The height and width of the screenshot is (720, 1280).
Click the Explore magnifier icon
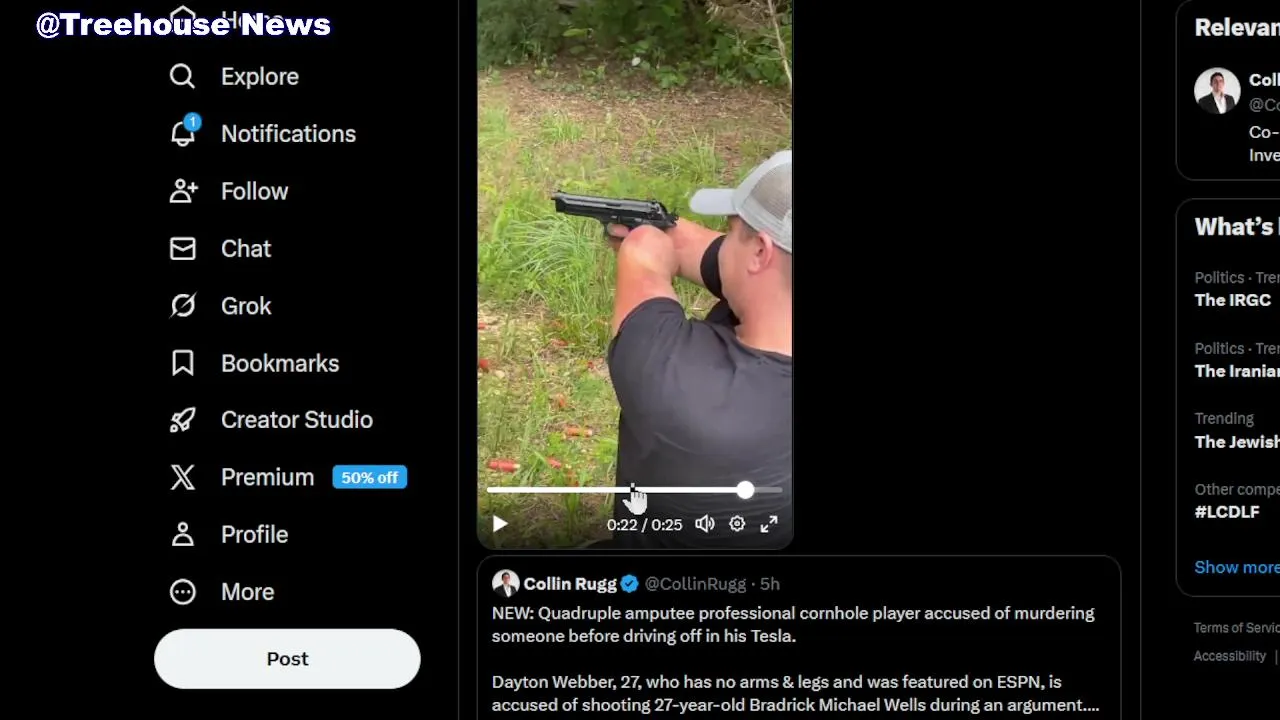[182, 77]
